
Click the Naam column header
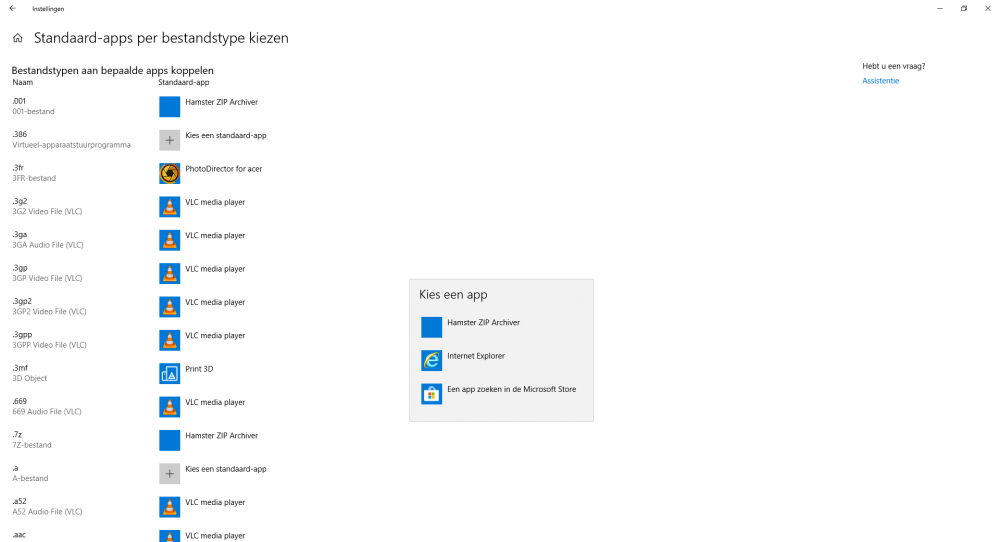pos(22,82)
